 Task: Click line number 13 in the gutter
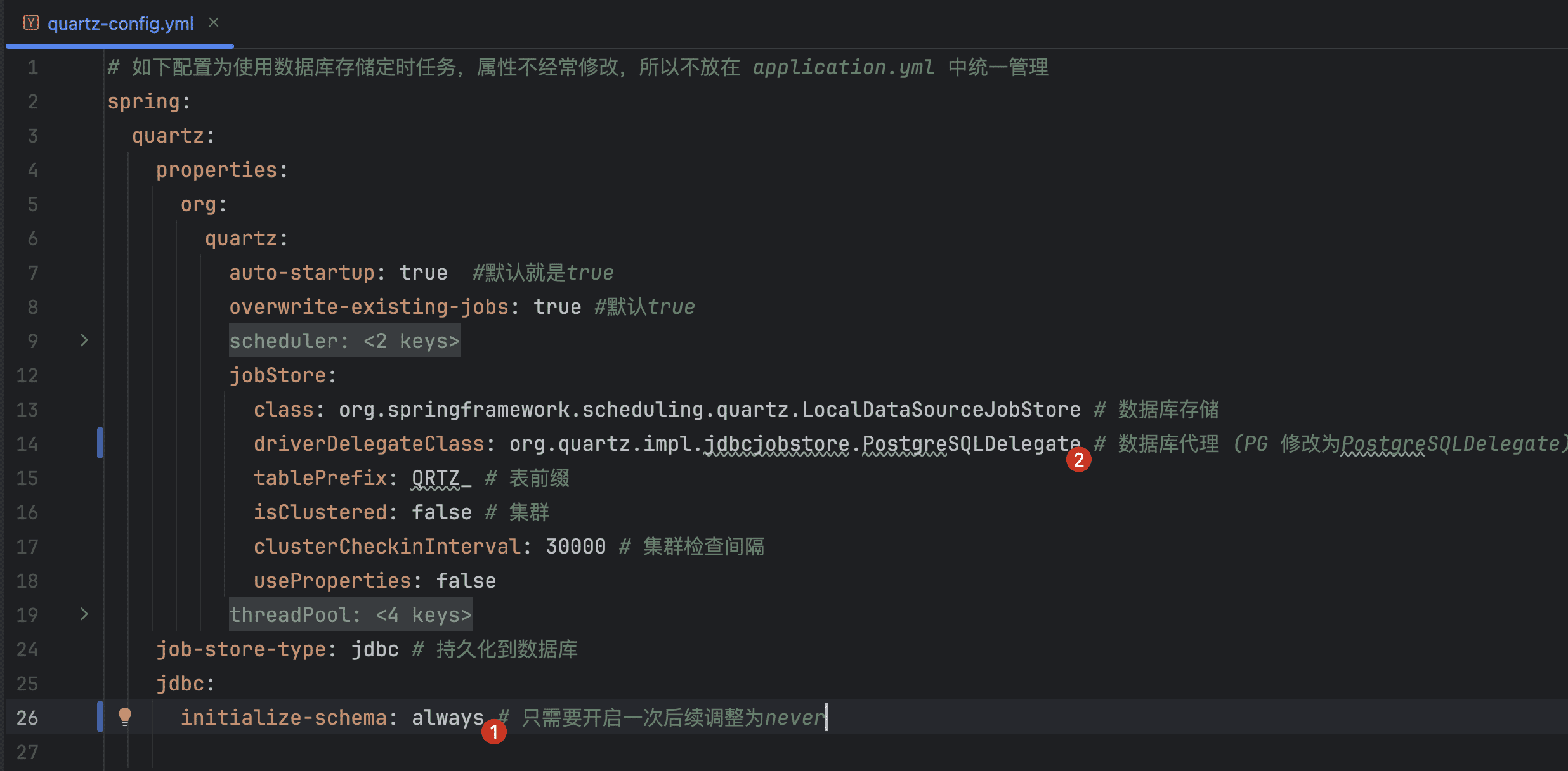coord(27,410)
